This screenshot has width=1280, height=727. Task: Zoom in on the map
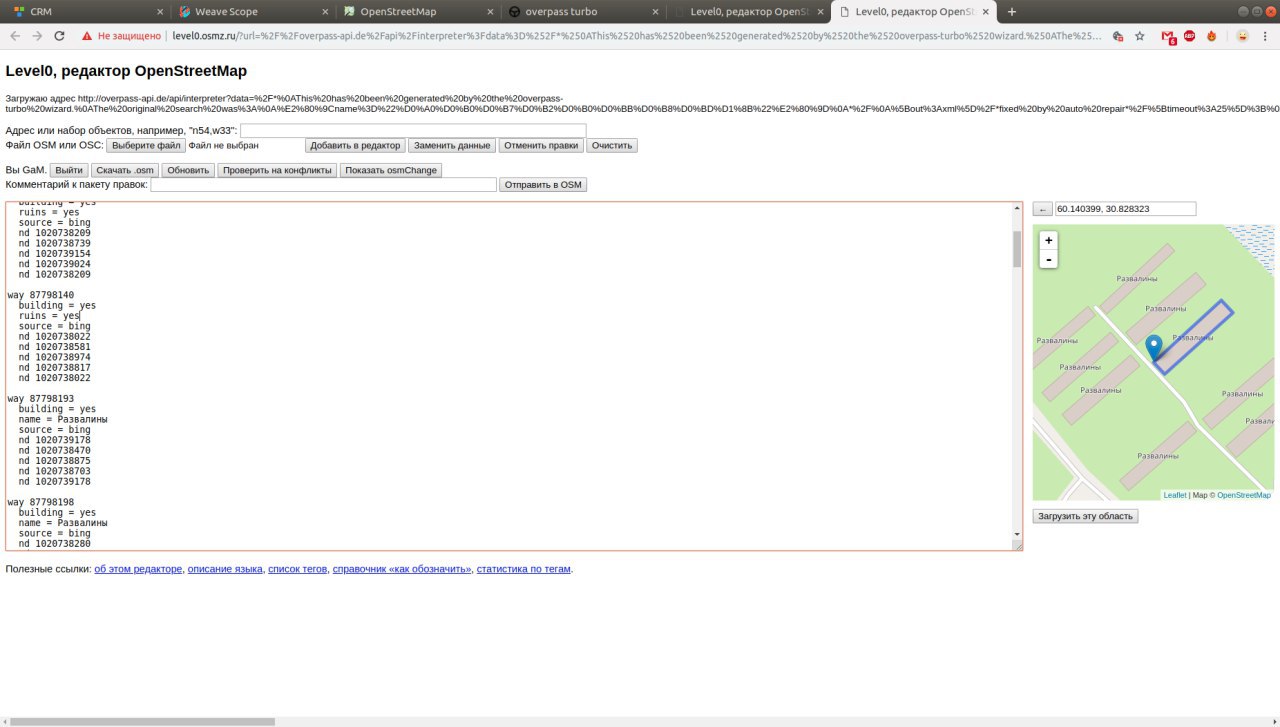pyautogui.click(x=1048, y=240)
